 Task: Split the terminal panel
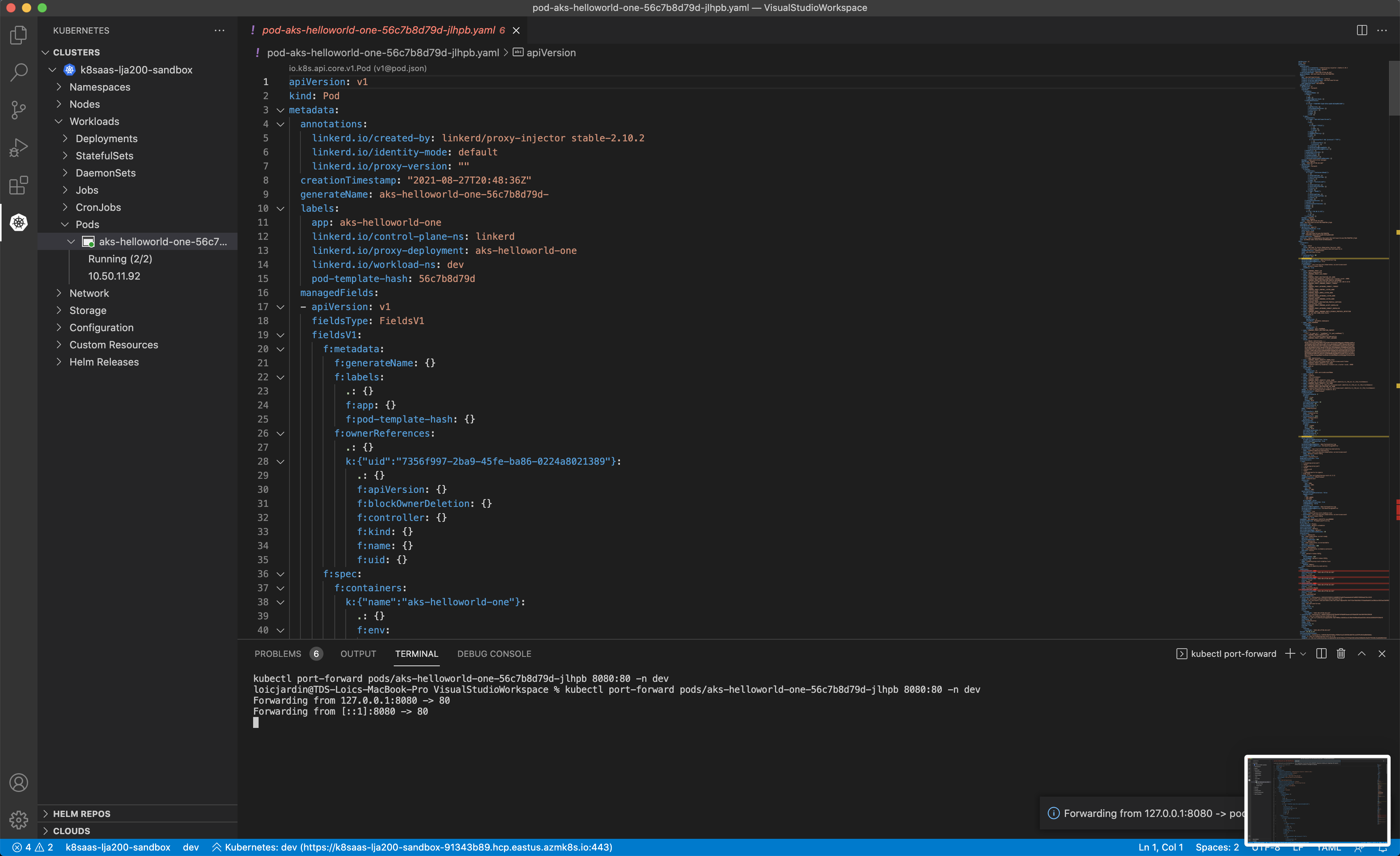tap(1321, 654)
